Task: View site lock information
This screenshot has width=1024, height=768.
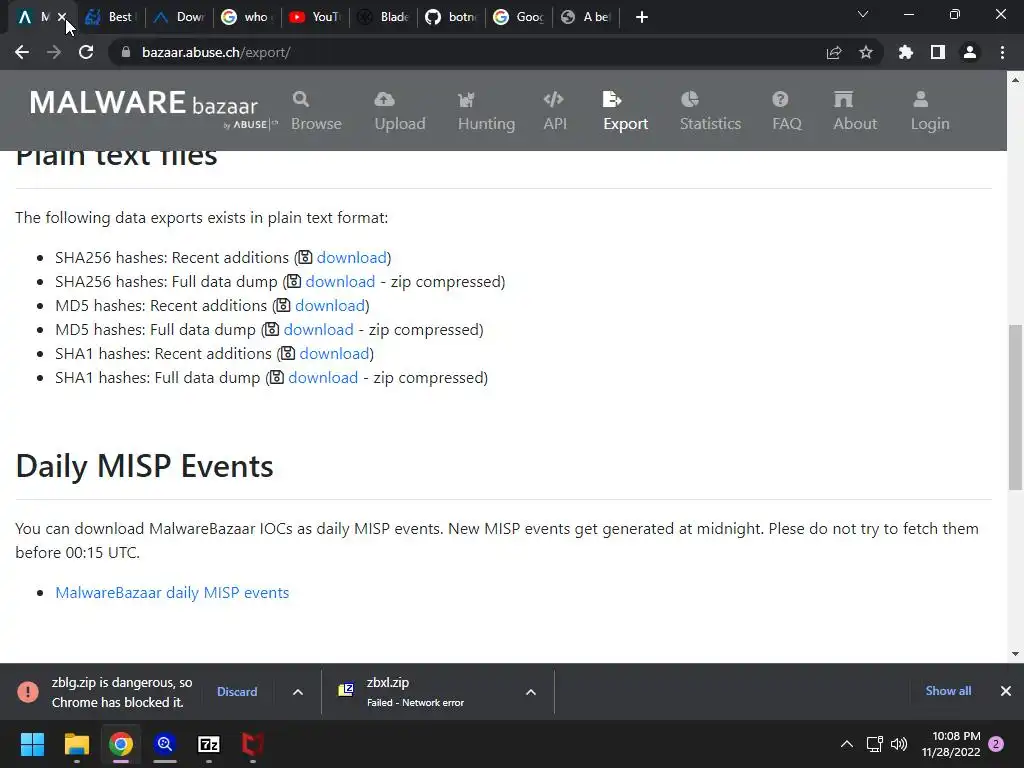Action: 125,52
